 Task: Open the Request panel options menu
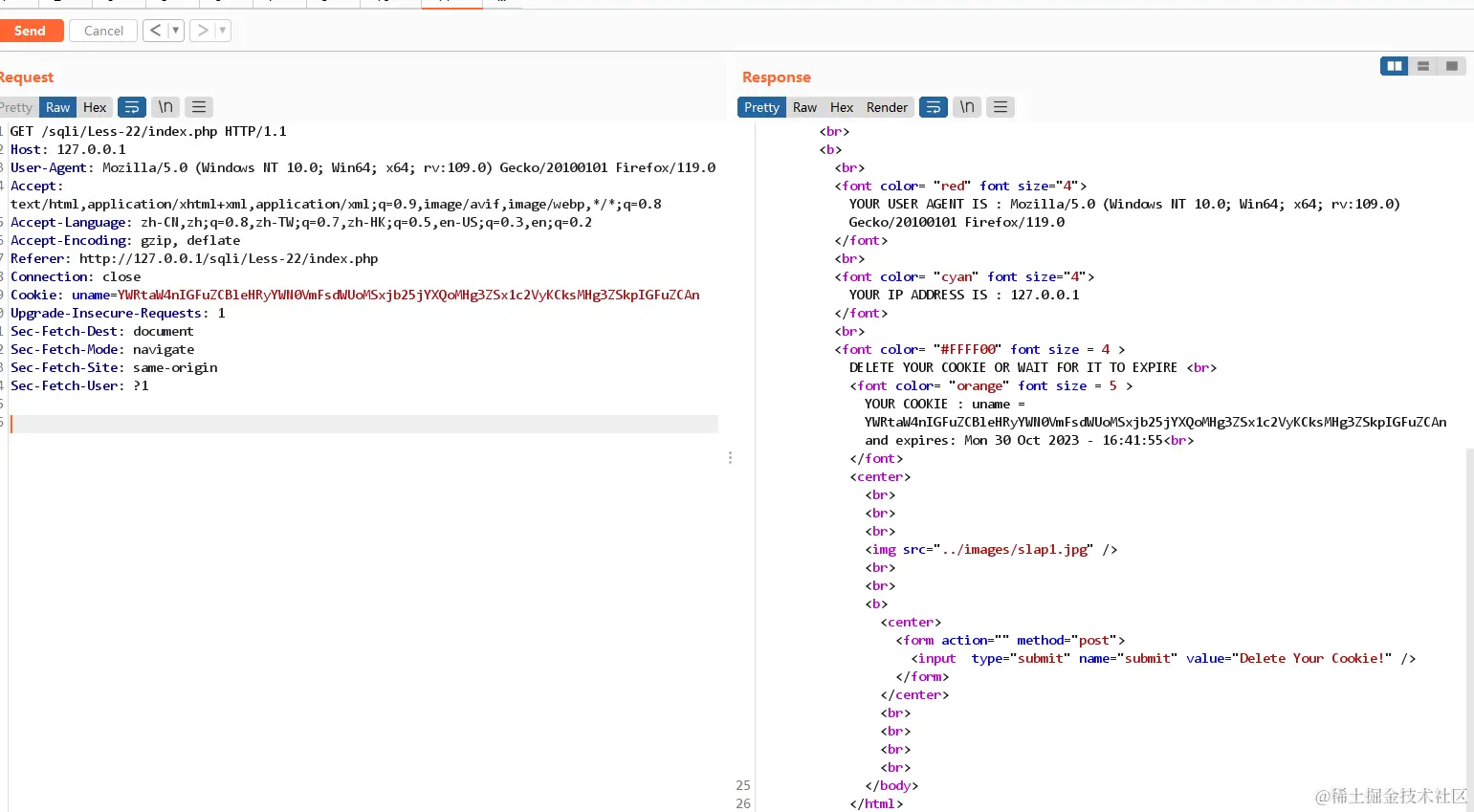198,107
